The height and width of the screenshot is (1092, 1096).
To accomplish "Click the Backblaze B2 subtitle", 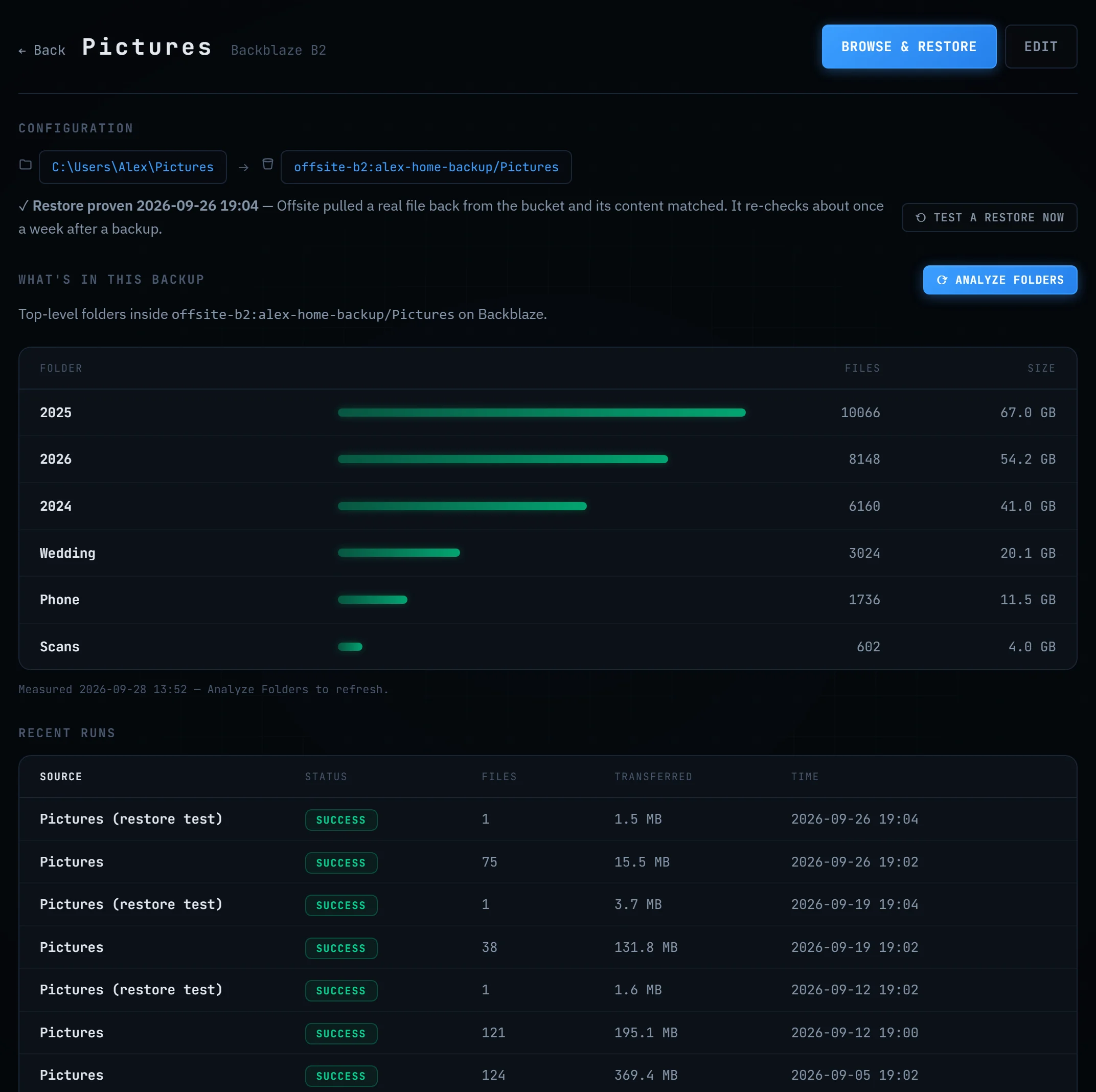I will point(278,51).
